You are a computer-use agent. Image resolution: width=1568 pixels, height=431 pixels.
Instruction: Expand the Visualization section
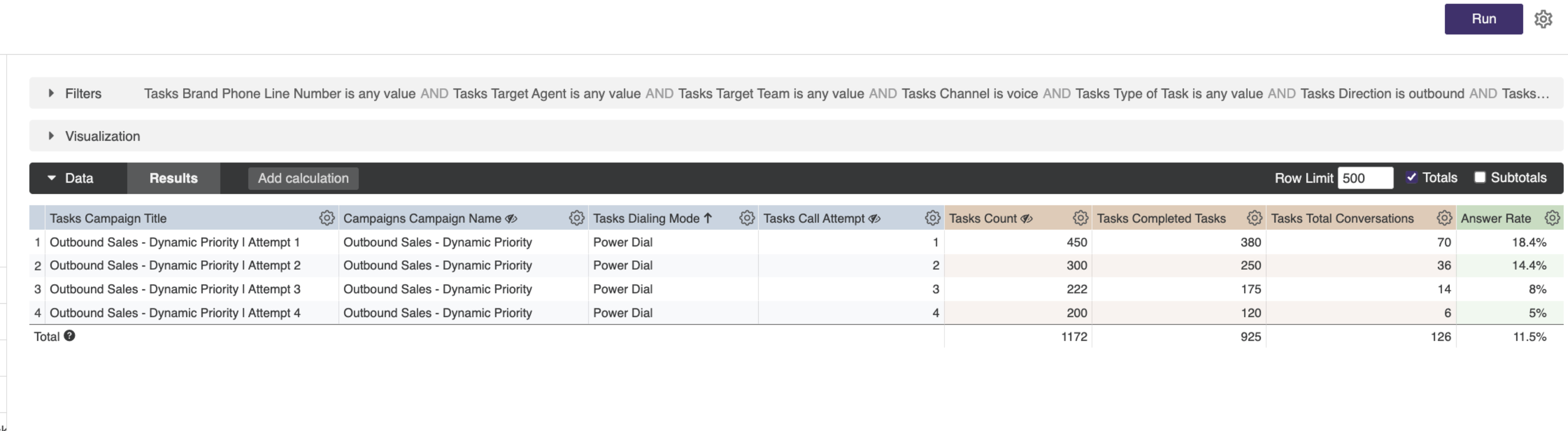pos(52,136)
